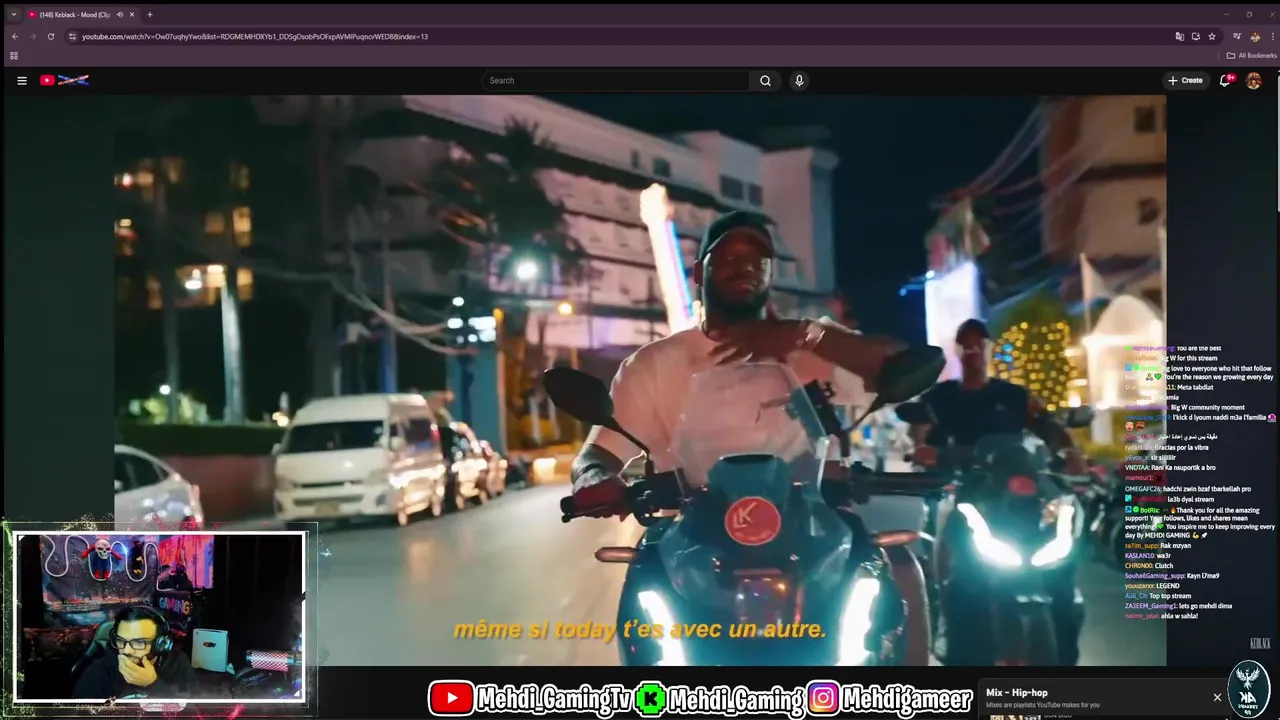Click the Create button
The width and height of the screenshot is (1280, 720).
pyautogui.click(x=1185, y=80)
